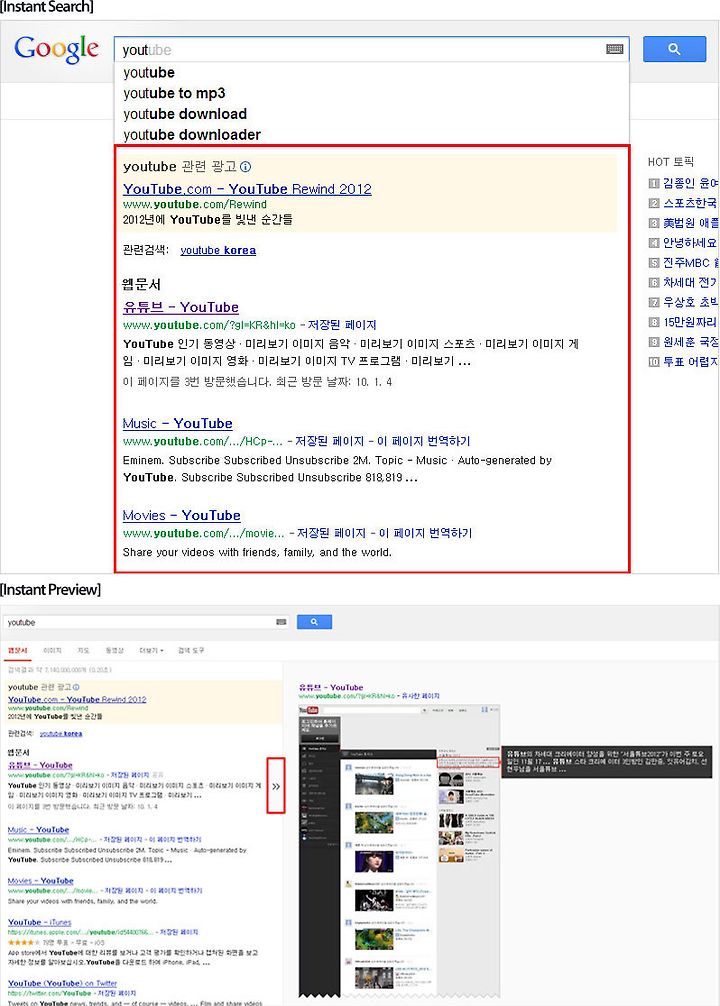Click ad info icon in Instant Search results
Image resolution: width=720 pixels, height=1006 pixels.
tap(245, 167)
